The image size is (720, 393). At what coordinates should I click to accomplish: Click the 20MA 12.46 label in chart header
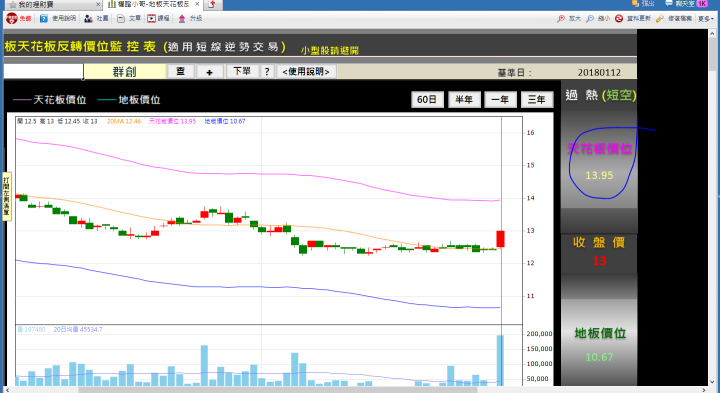click(124, 121)
